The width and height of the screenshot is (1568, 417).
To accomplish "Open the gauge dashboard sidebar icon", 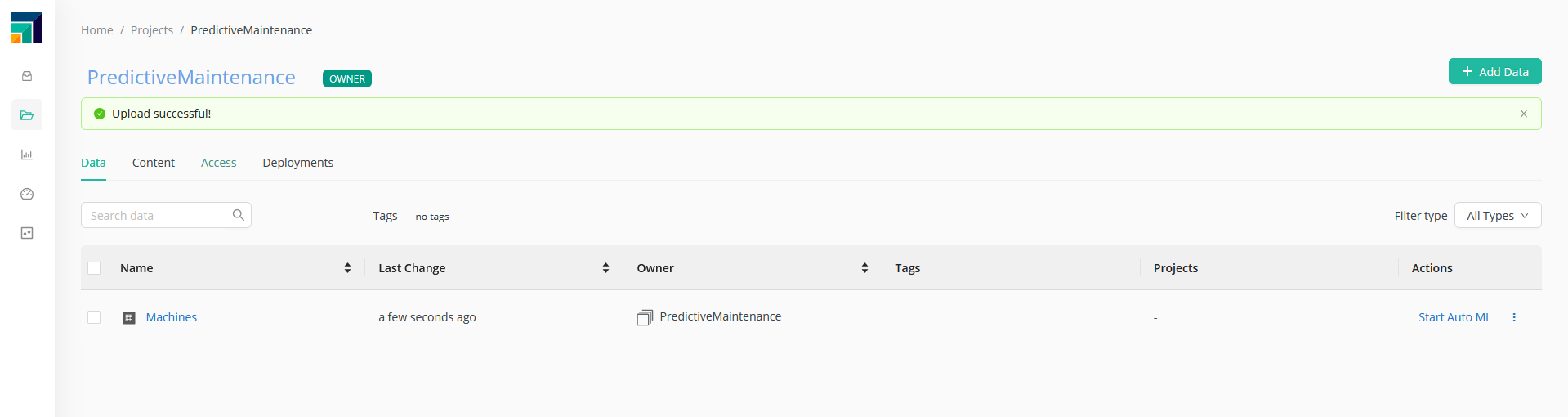I will pos(27,194).
